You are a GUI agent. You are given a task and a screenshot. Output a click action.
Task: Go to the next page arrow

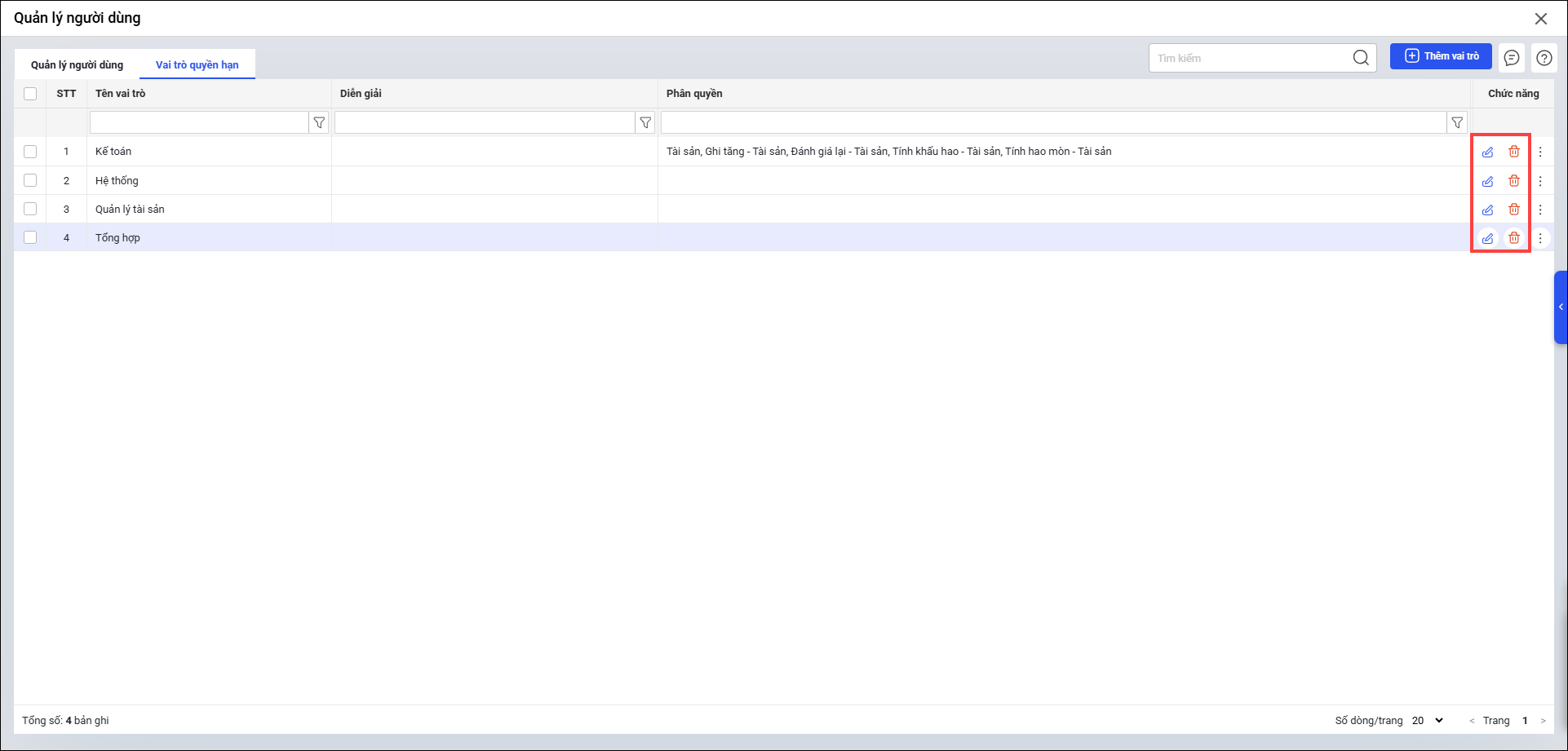[1543, 721]
